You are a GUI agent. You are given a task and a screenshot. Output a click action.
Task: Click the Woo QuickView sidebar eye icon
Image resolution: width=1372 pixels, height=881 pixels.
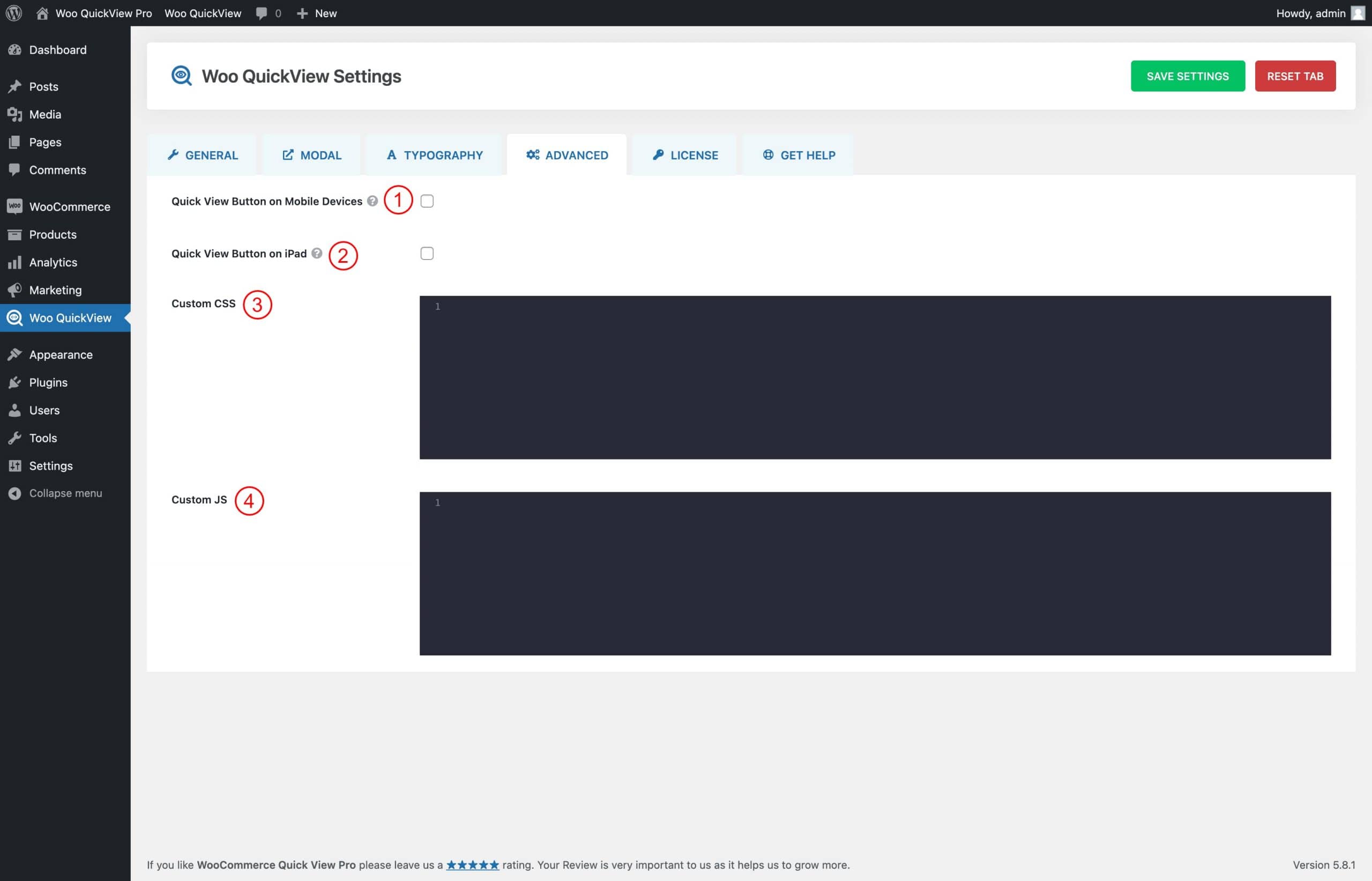tap(14, 317)
